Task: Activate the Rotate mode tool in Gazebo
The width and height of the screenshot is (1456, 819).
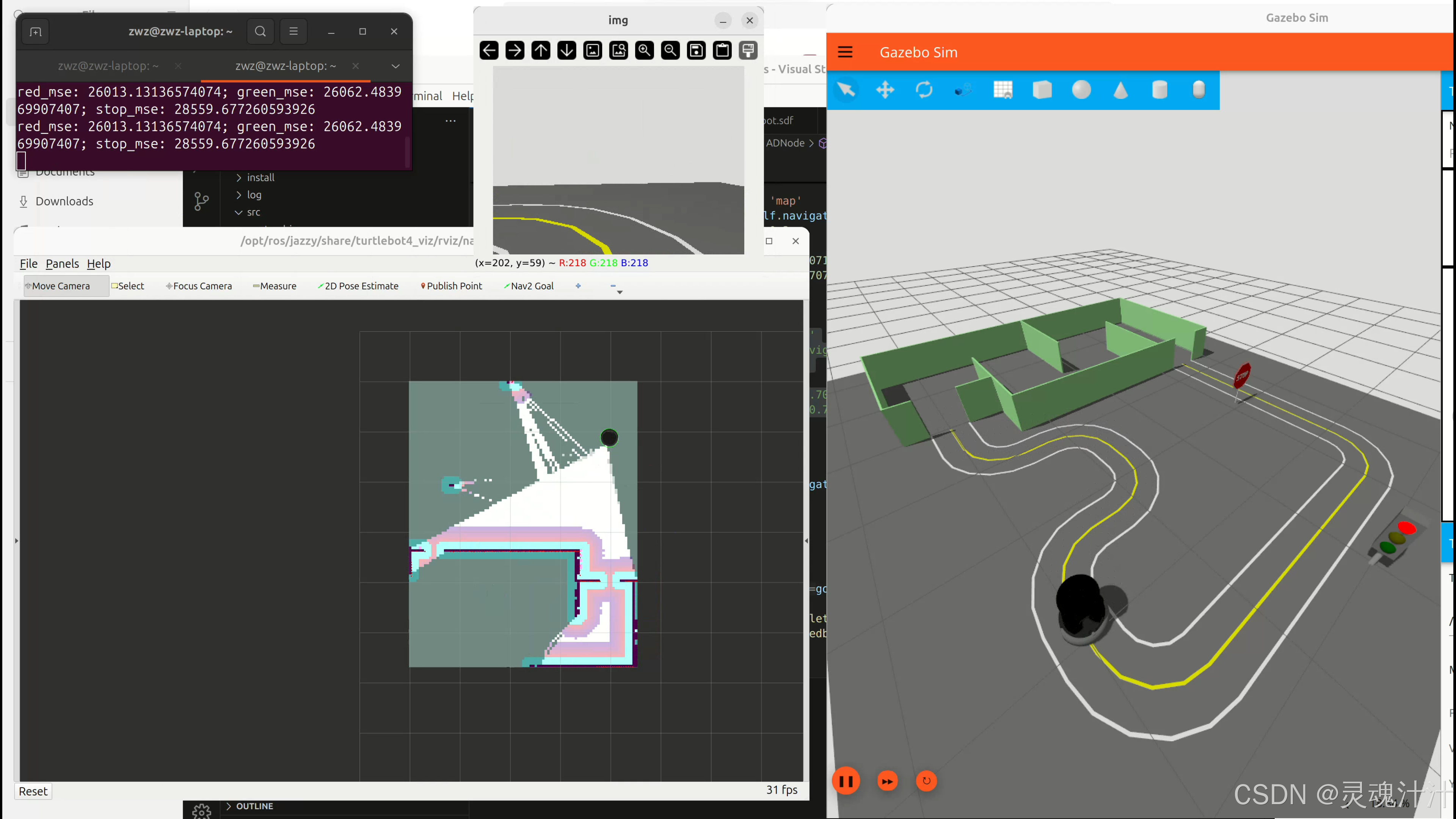Action: coord(924,90)
